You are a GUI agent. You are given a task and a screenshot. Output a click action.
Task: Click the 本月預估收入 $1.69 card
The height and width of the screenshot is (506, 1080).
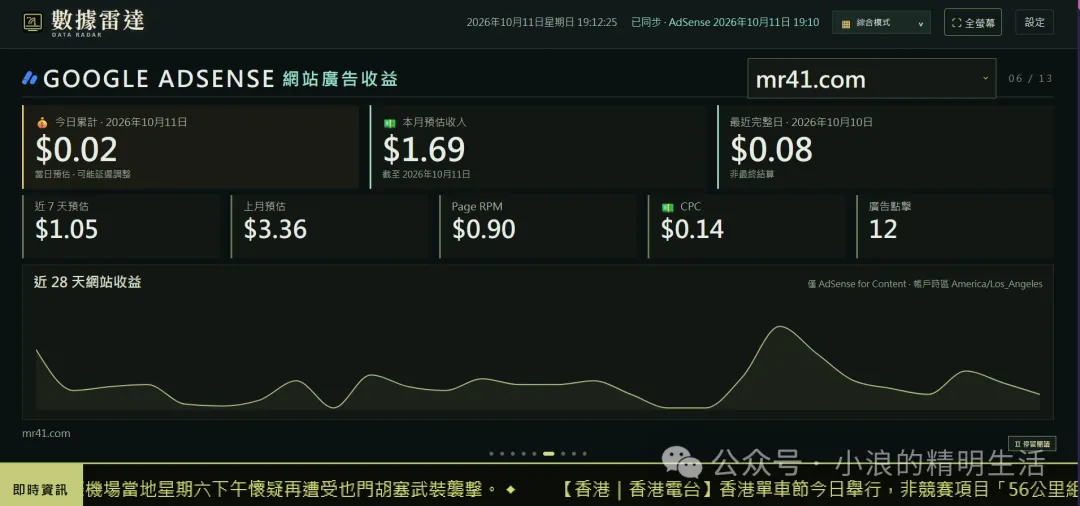tap(538, 147)
